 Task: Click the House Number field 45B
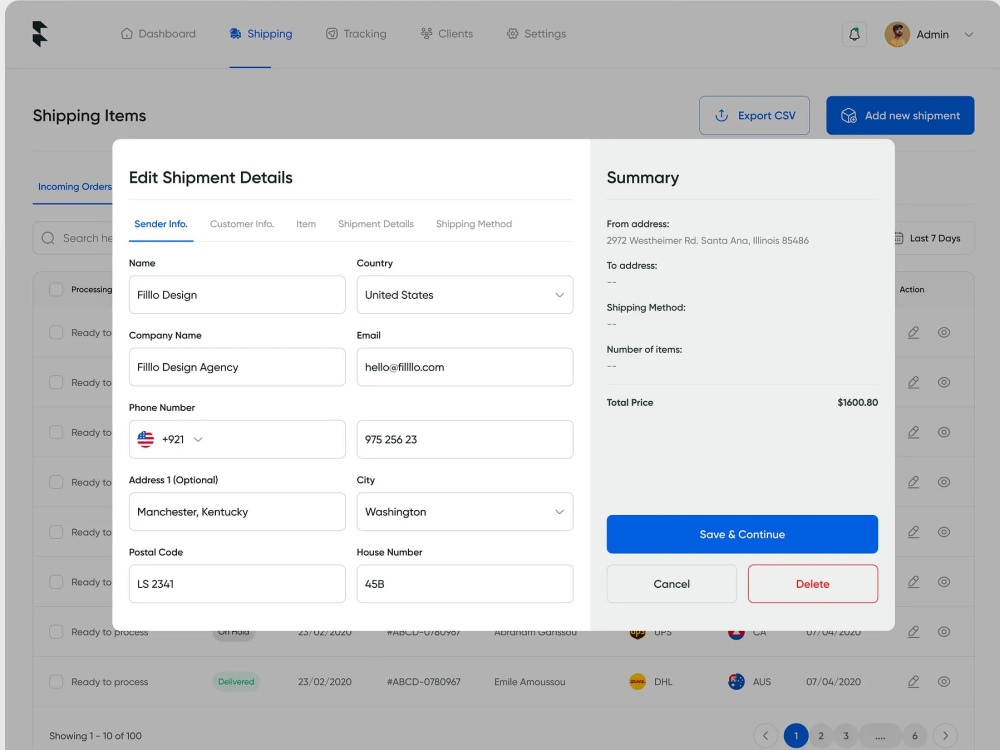point(465,584)
